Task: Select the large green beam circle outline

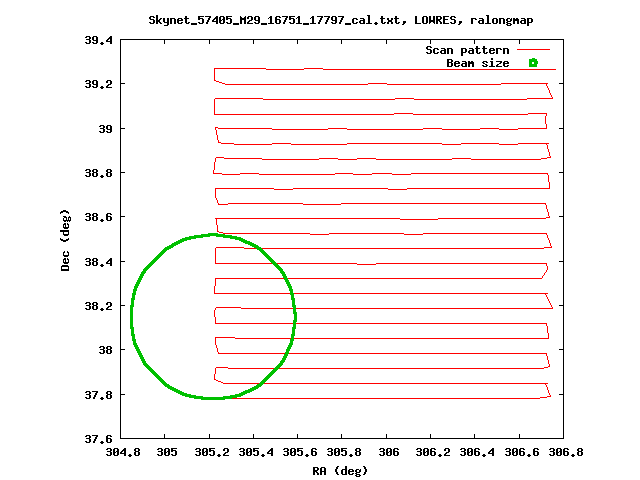Action: [213, 316]
